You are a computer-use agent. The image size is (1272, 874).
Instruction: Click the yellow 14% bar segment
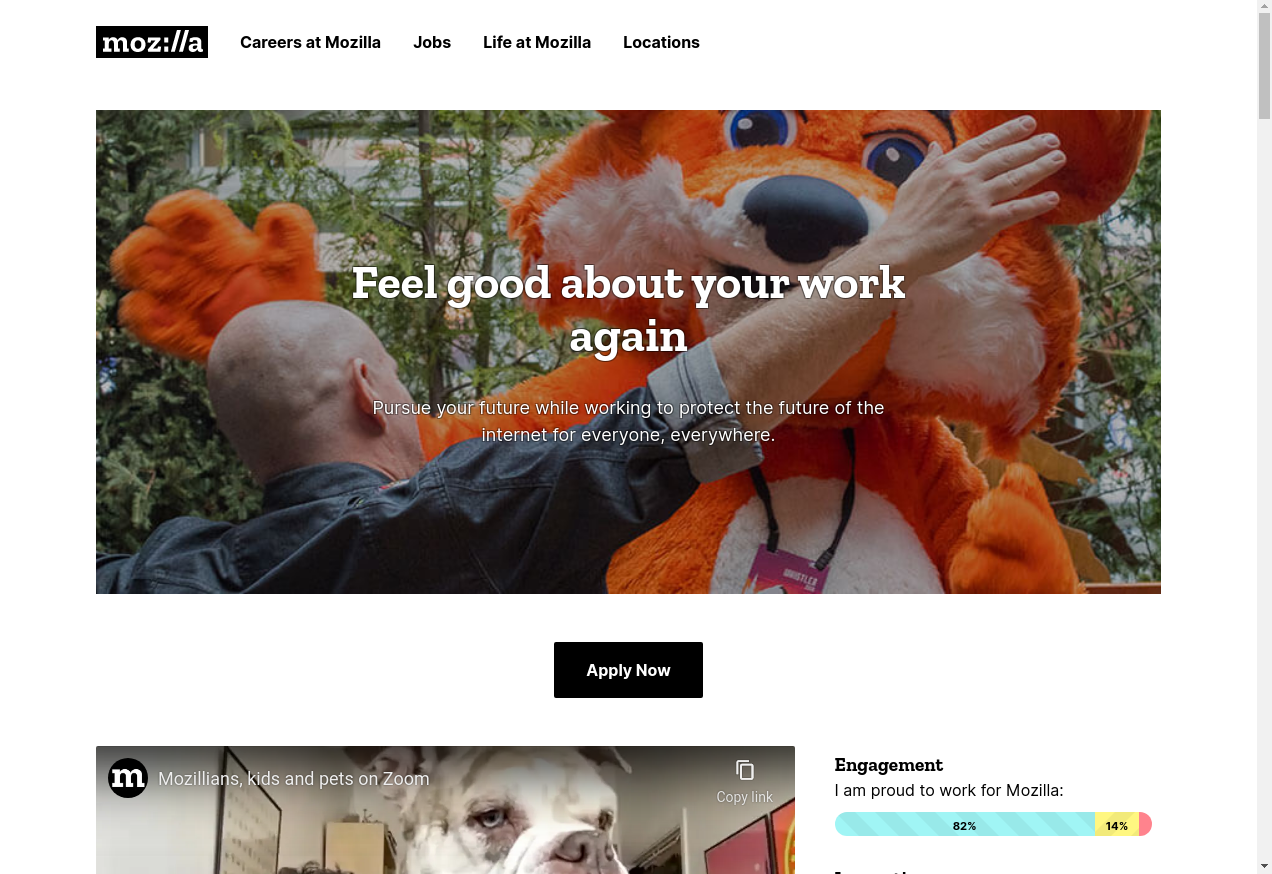click(x=1117, y=825)
